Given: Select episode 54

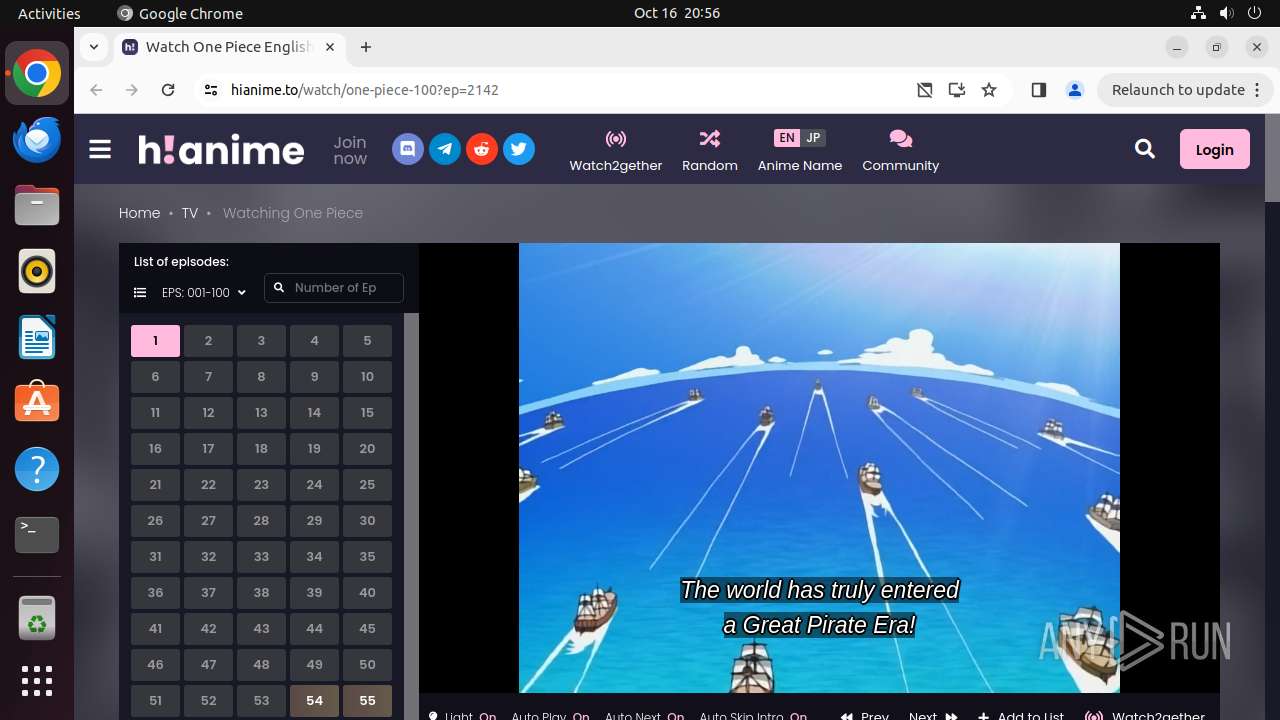Looking at the screenshot, I should coord(314,701).
